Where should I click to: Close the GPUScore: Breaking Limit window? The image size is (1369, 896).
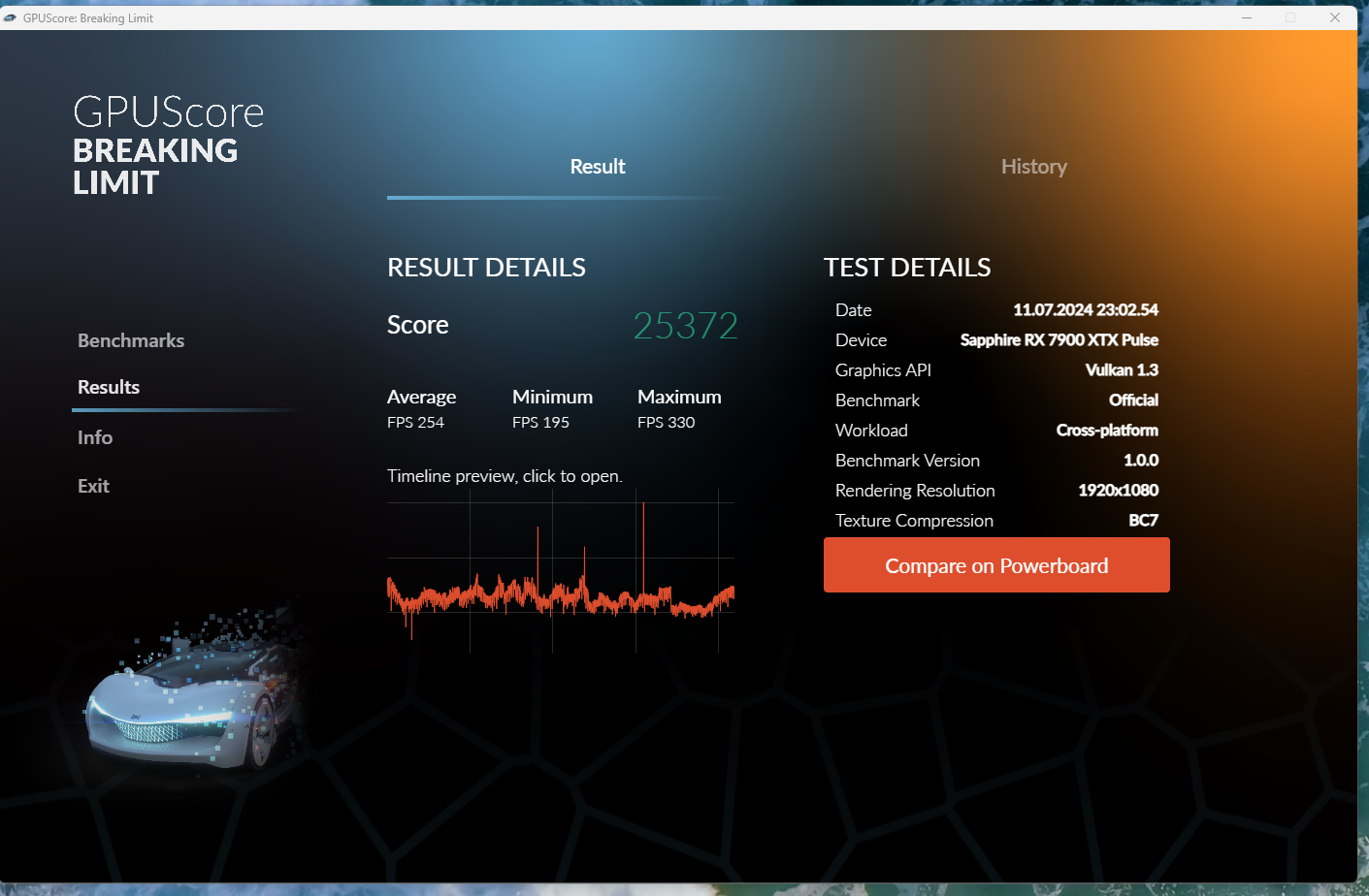pyautogui.click(x=1335, y=17)
